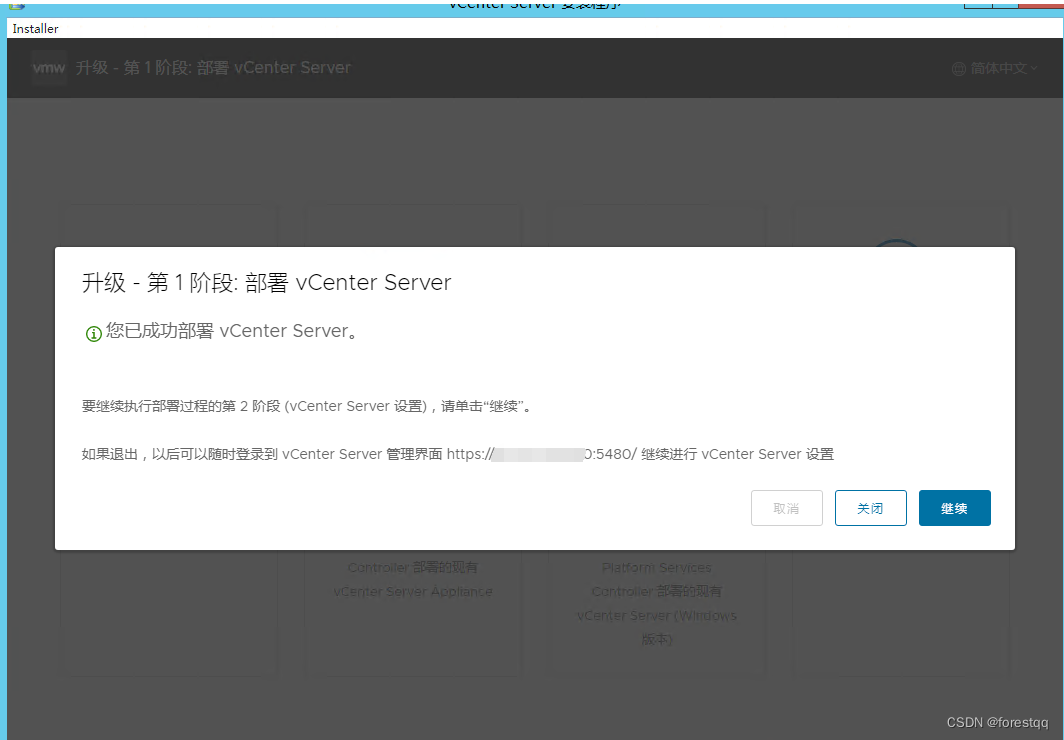Click background text vCenter Server (Windows
This screenshot has width=1064, height=740.
click(x=657, y=616)
